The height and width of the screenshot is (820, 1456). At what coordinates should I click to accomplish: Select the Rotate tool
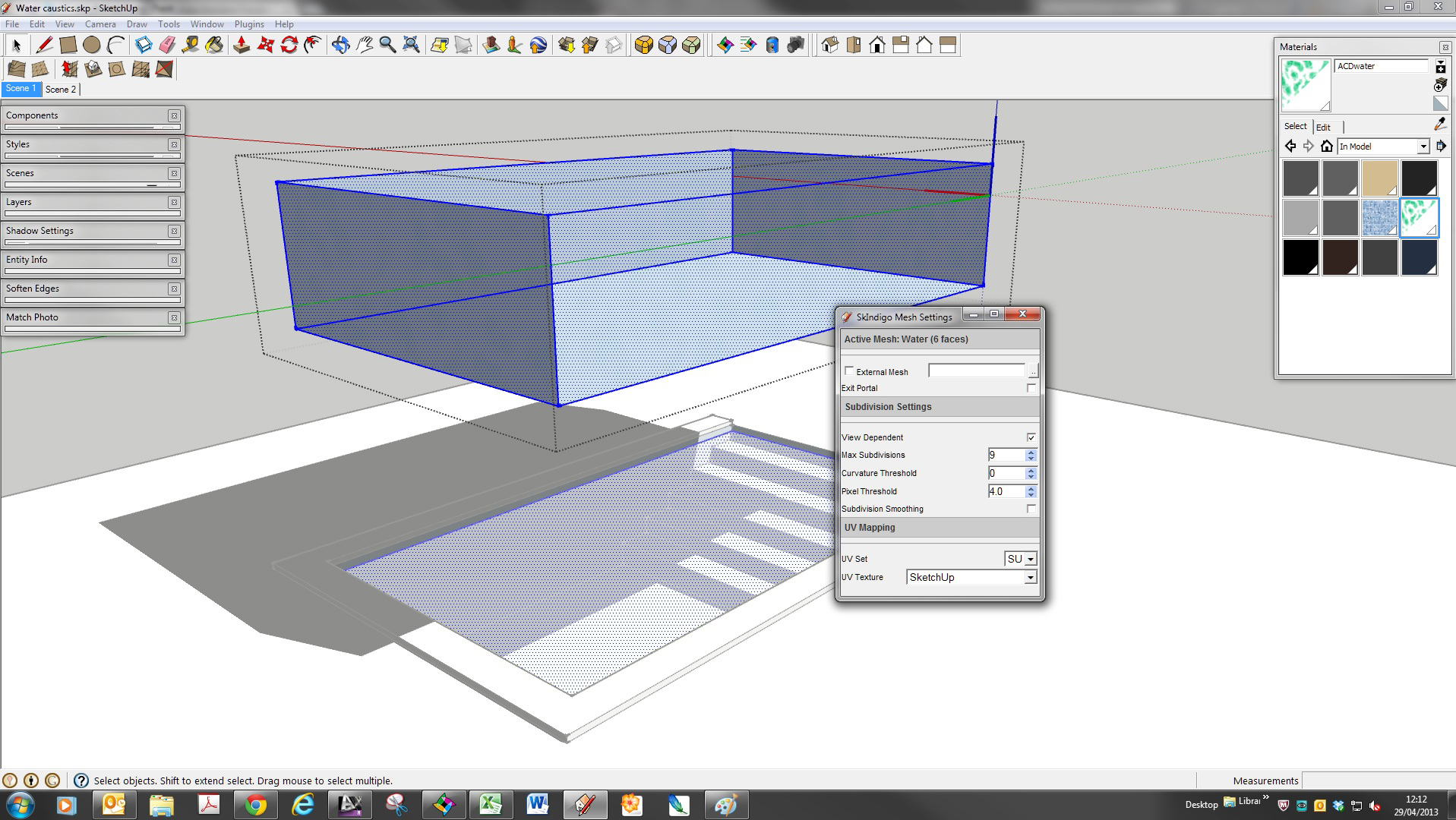(289, 46)
